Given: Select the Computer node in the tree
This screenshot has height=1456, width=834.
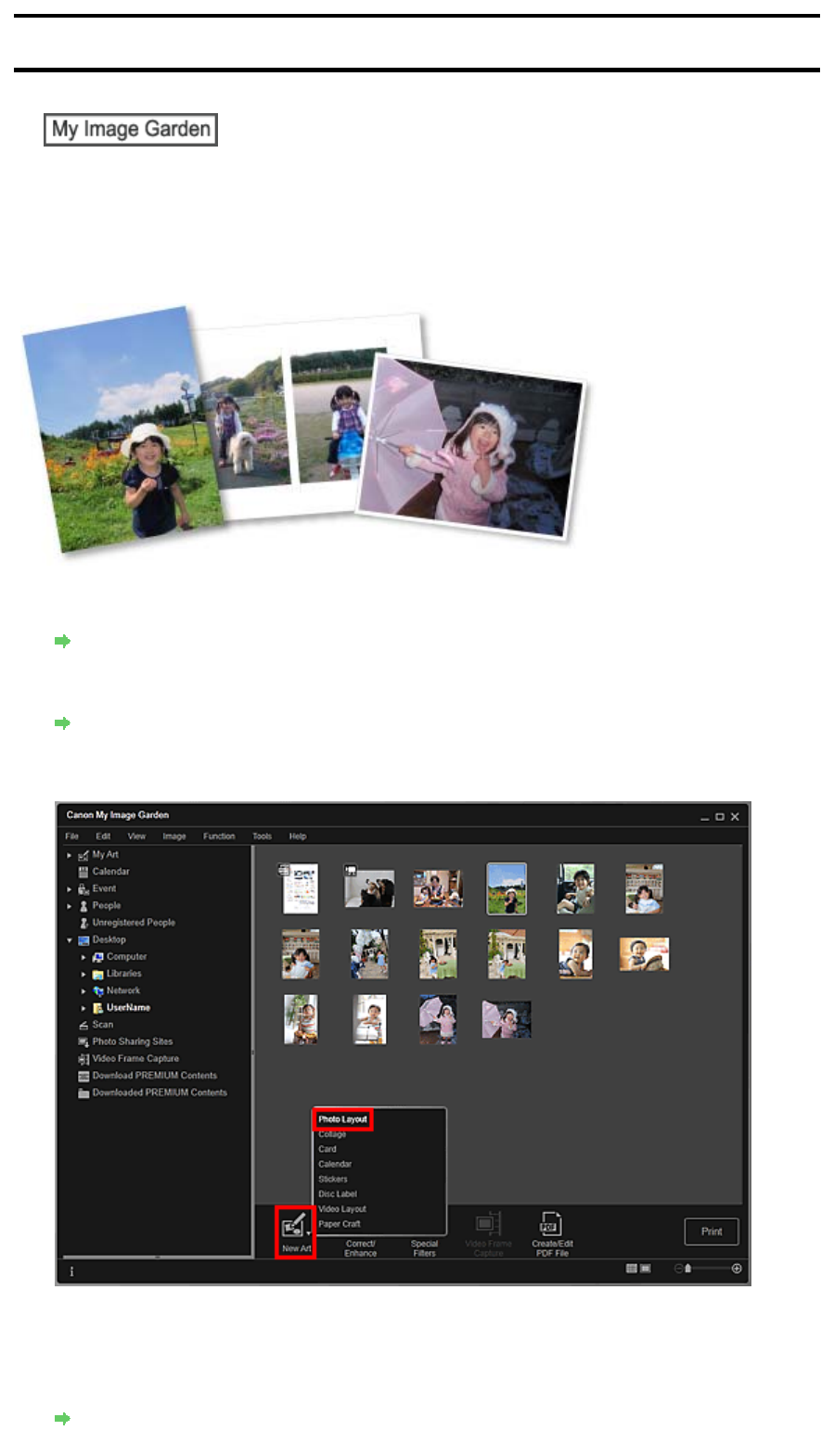Looking at the screenshot, I should 126,956.
